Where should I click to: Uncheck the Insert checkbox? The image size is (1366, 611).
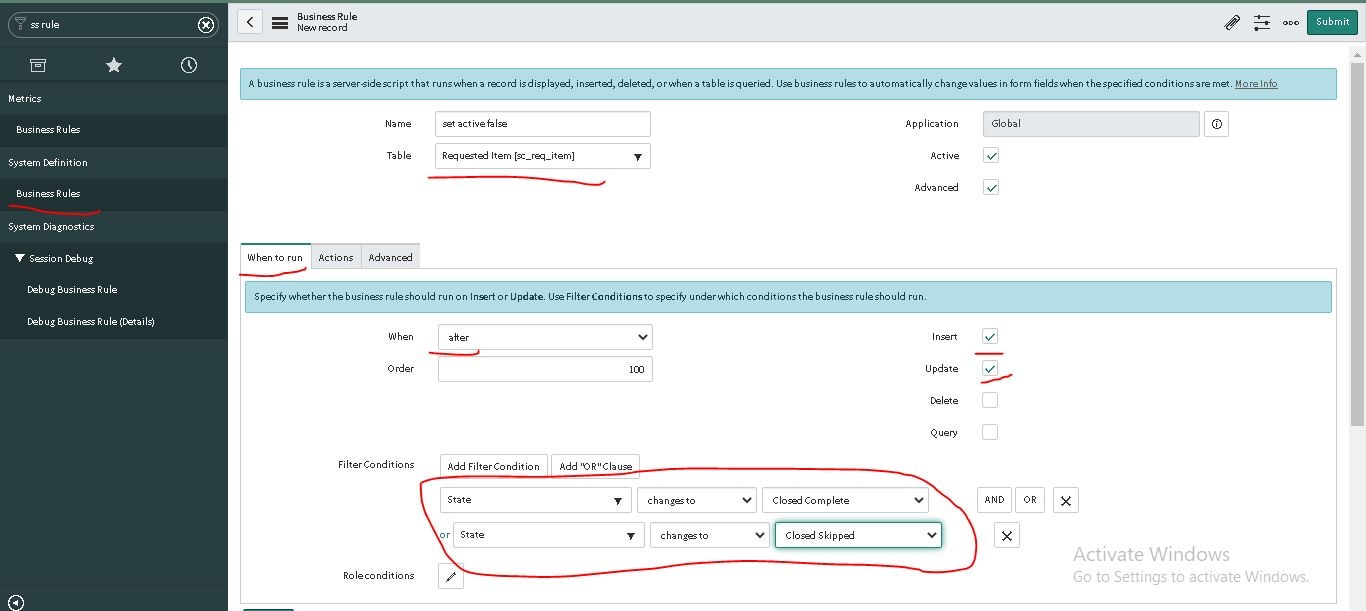tap(990, 336)
